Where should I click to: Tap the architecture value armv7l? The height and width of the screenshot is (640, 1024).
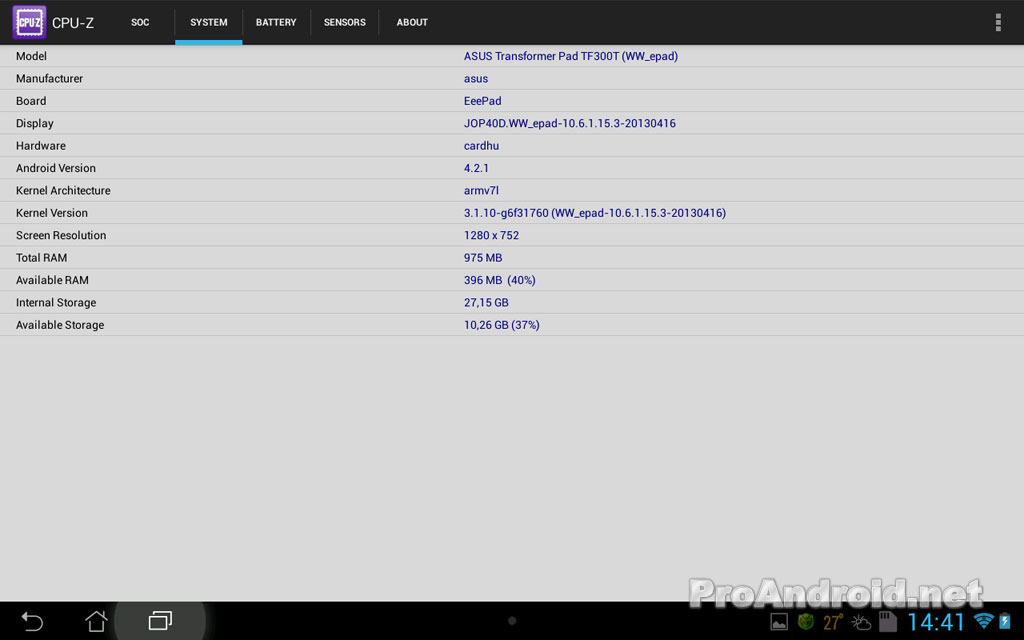[481, 191]
